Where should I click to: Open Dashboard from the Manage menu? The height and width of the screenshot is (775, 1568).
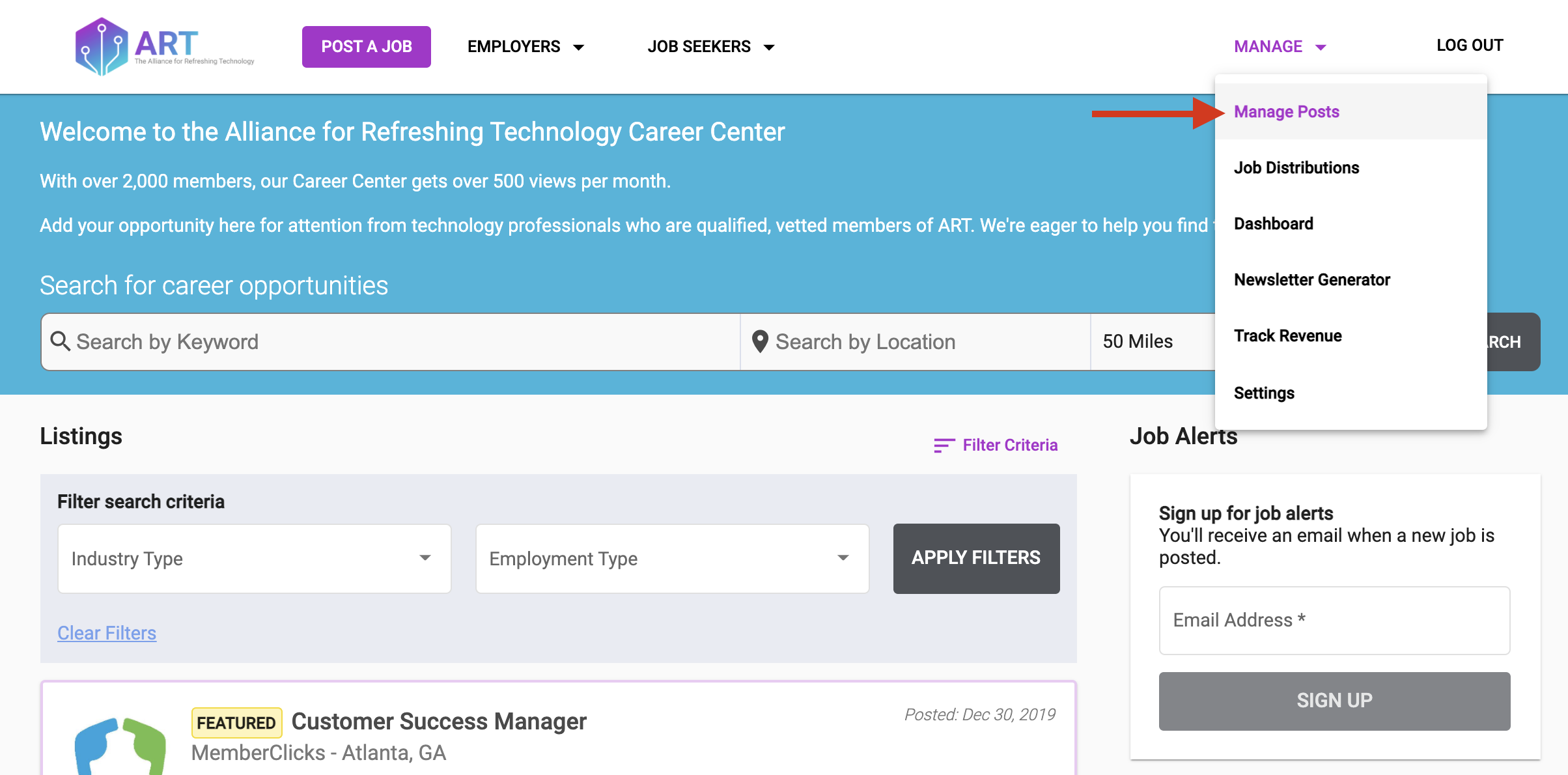[x=1273, y=223]
